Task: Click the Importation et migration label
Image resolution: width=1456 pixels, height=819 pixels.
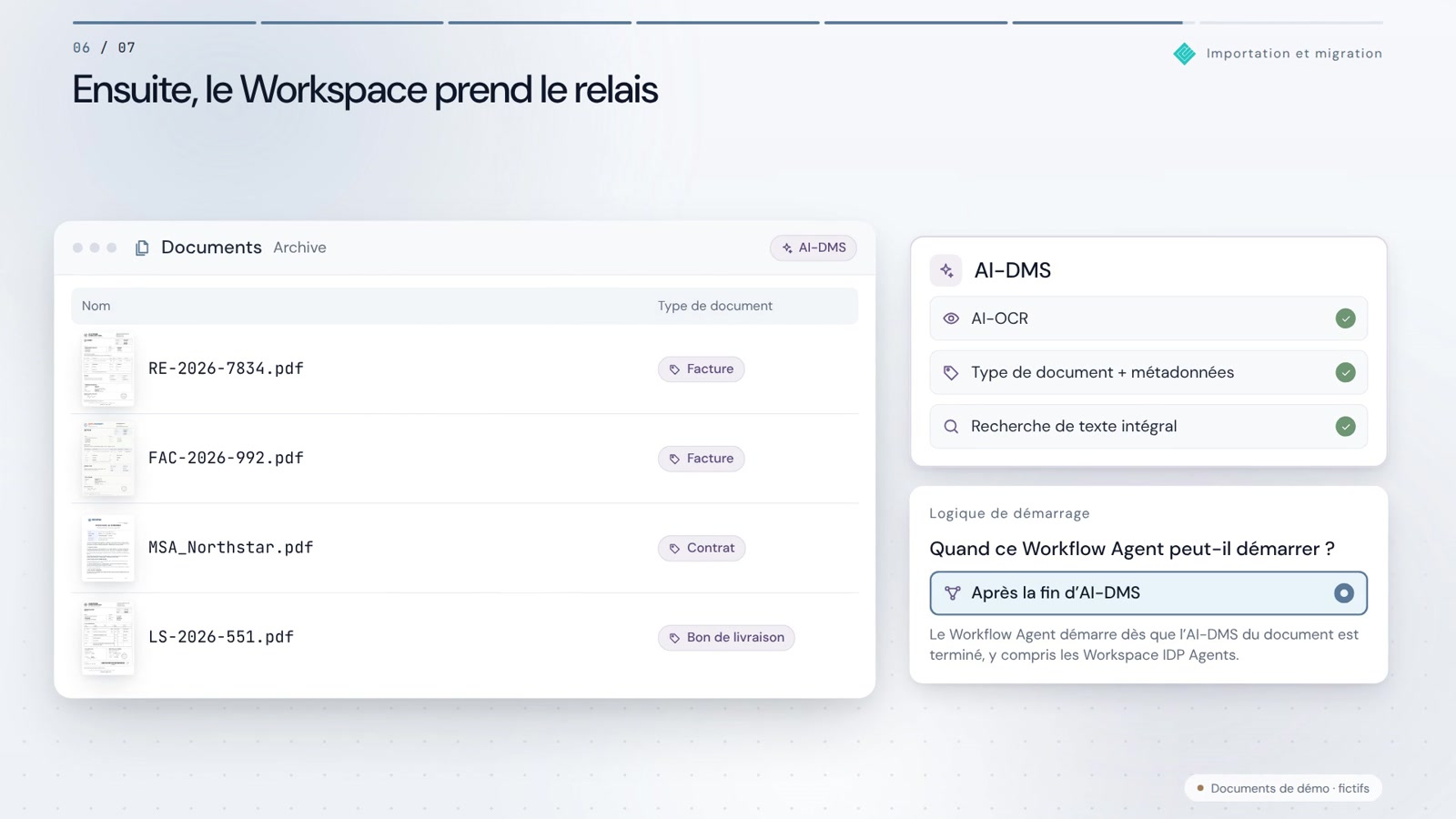Action: click(1294, 54)
